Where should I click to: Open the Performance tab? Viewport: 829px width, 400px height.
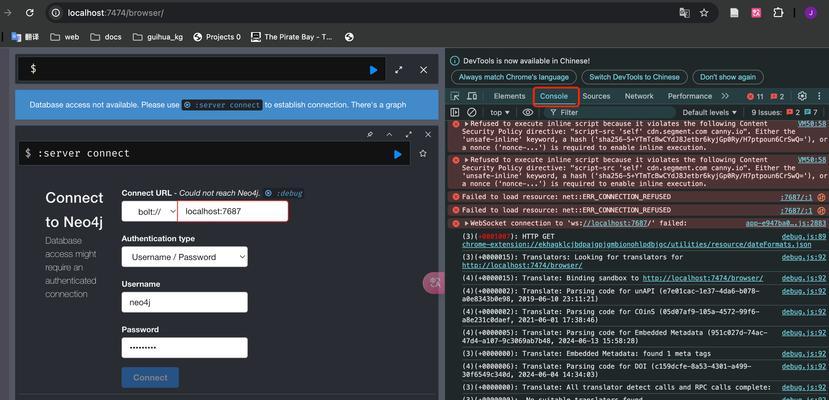coord(689,96)
